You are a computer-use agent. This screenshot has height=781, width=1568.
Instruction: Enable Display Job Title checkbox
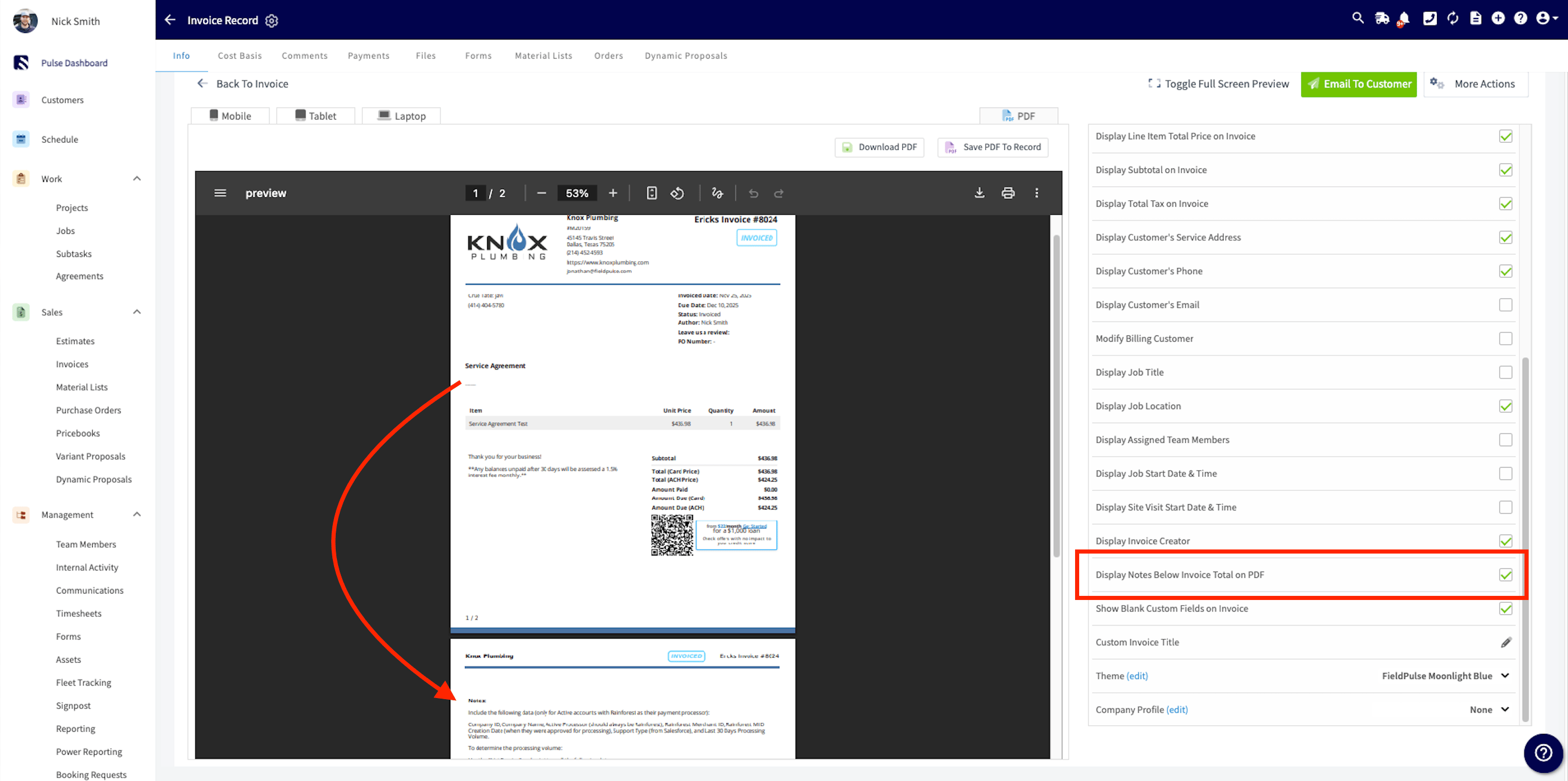(1505, 373)
